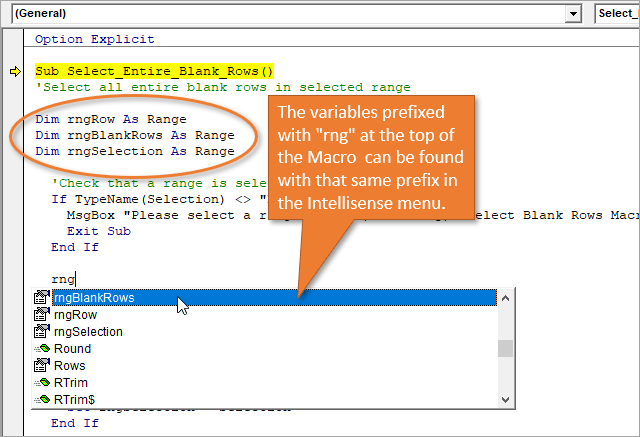Image resolution: width=640 pixels, height=437 pixels.
Task: Pick rngRow from the Intellisense list
Action: tap(76, 314)
